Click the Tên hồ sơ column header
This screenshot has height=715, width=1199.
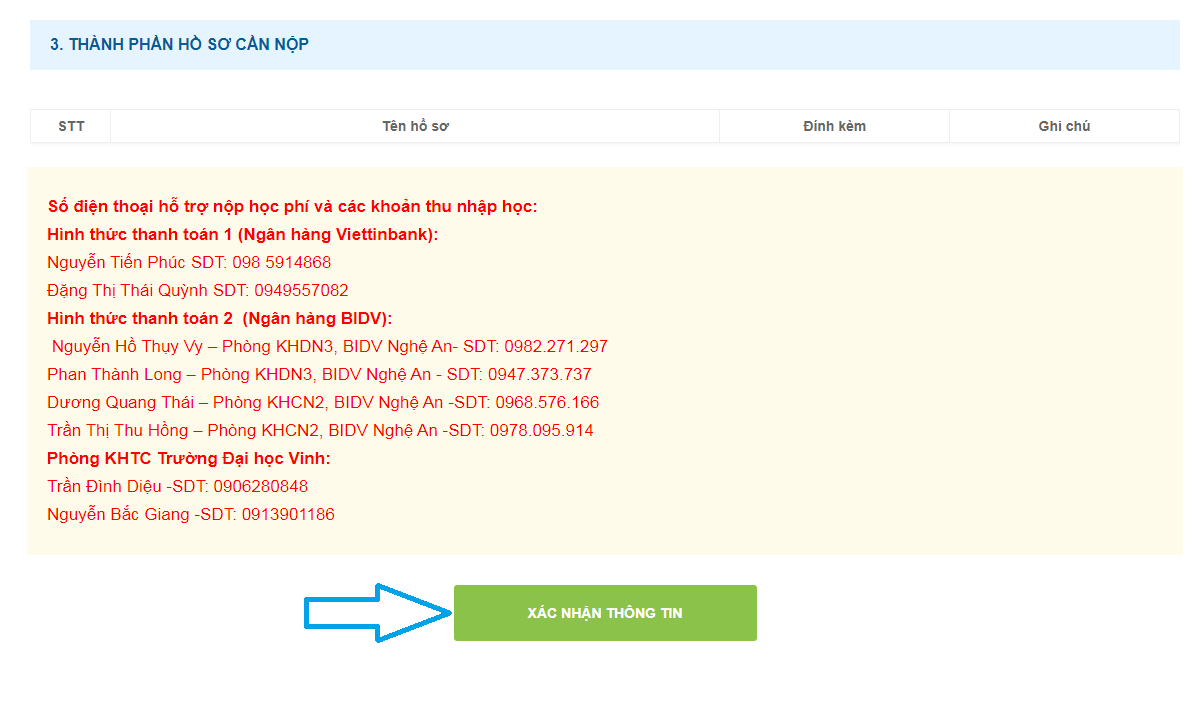415,126
